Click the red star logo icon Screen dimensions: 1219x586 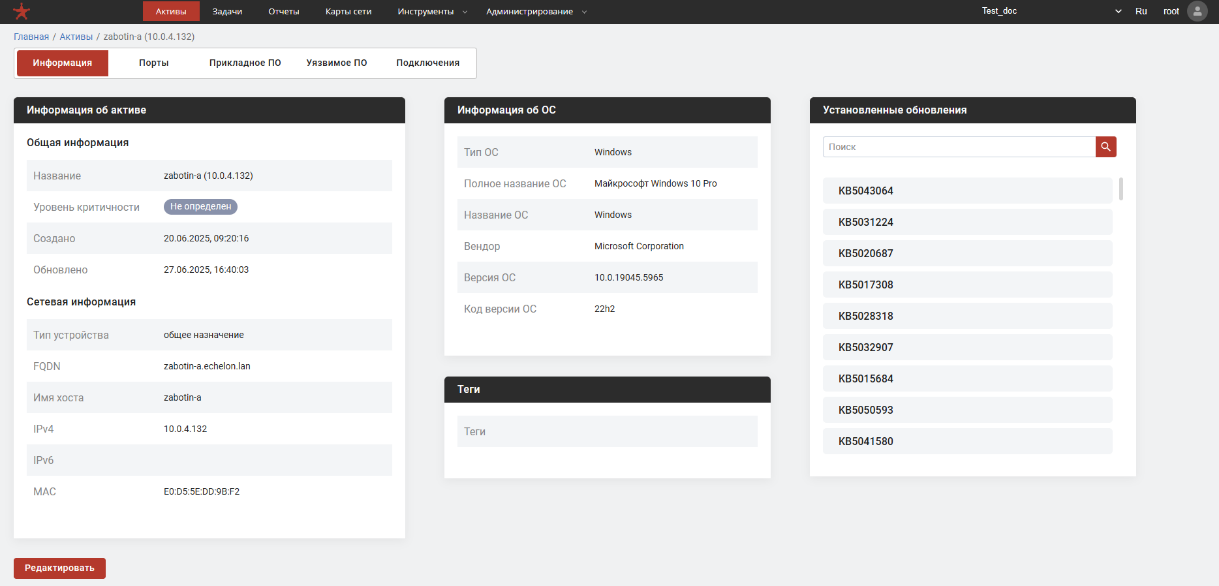[x=22, y=11]
